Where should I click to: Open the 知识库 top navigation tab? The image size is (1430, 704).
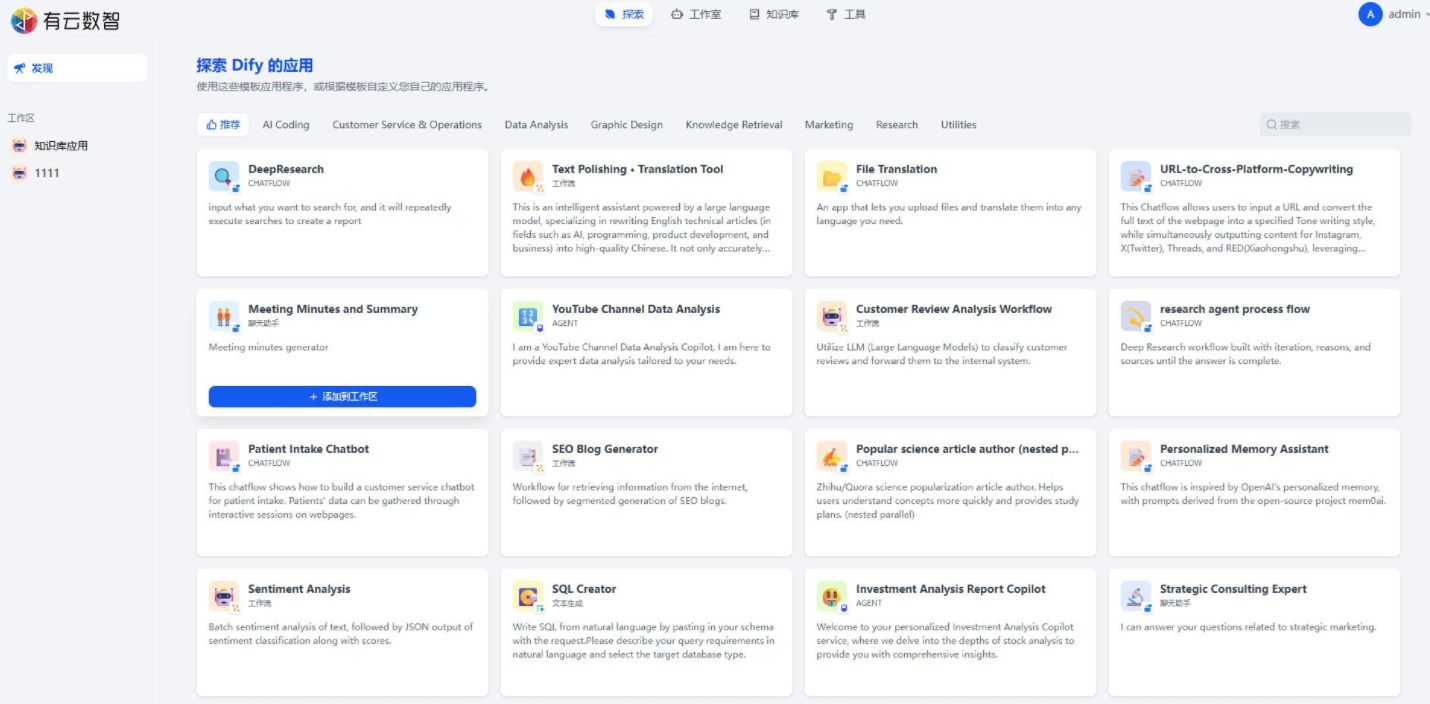tap(774, 14)
